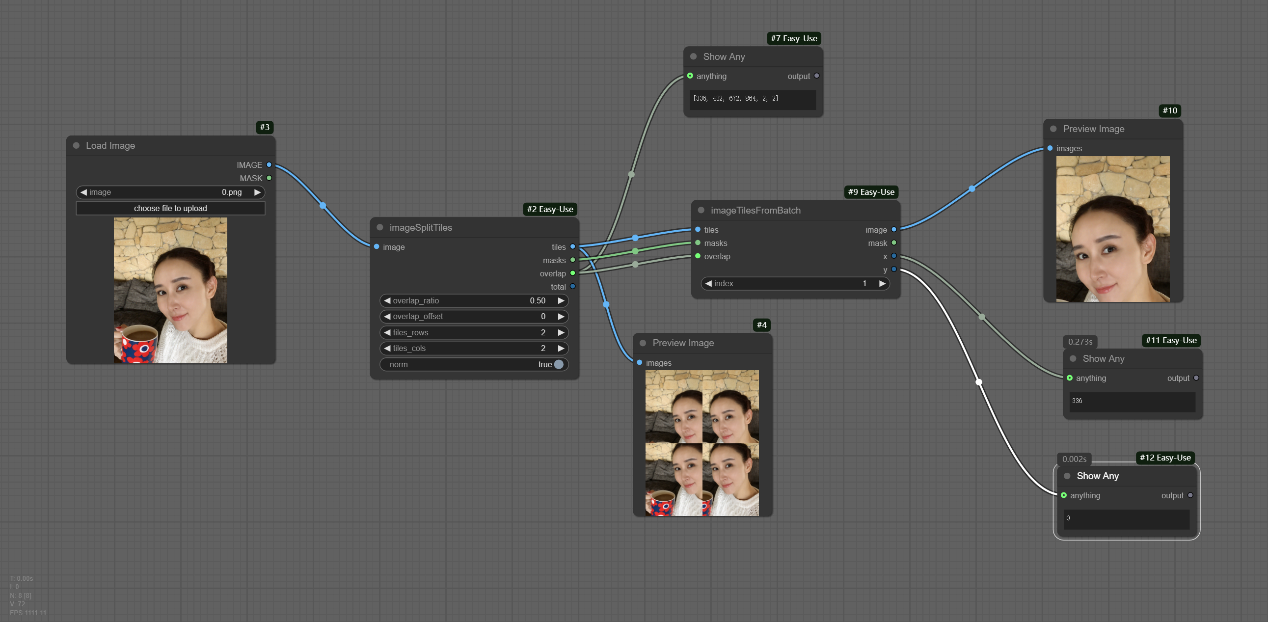The image size is (1268, 622).
Task: Collapse the imageSplitTiles node via its title dot
Action: (x=380, y=228)
